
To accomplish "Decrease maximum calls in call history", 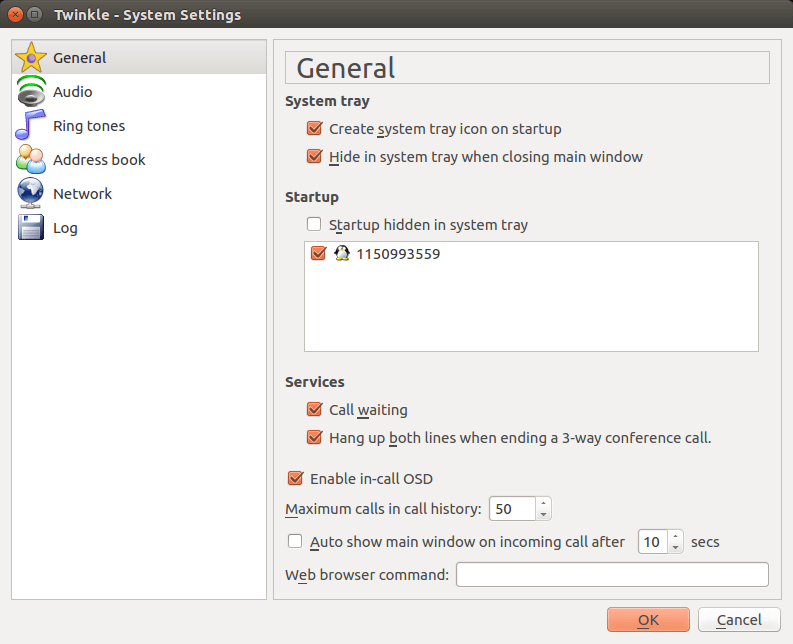I will coord(543,514).
